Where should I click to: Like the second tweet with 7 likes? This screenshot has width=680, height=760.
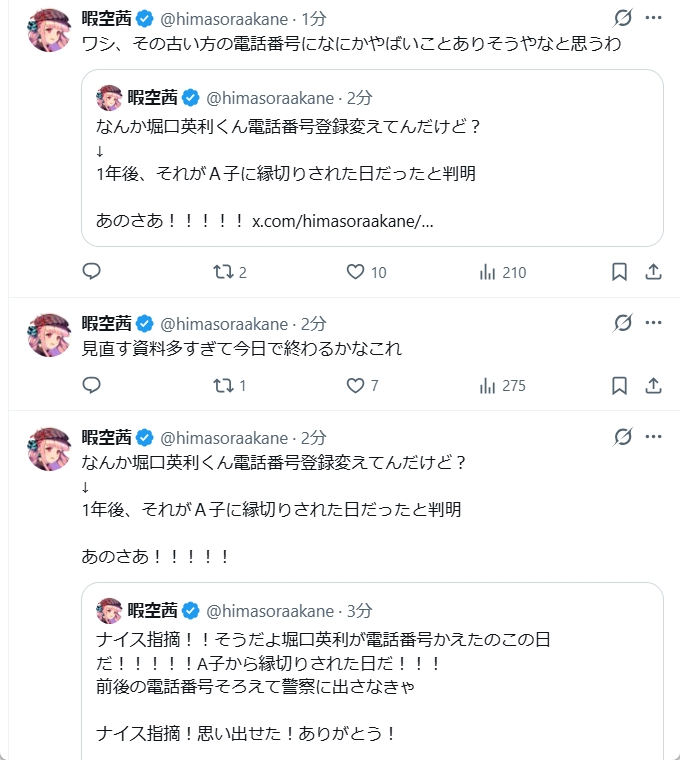[x=354, y=385]
